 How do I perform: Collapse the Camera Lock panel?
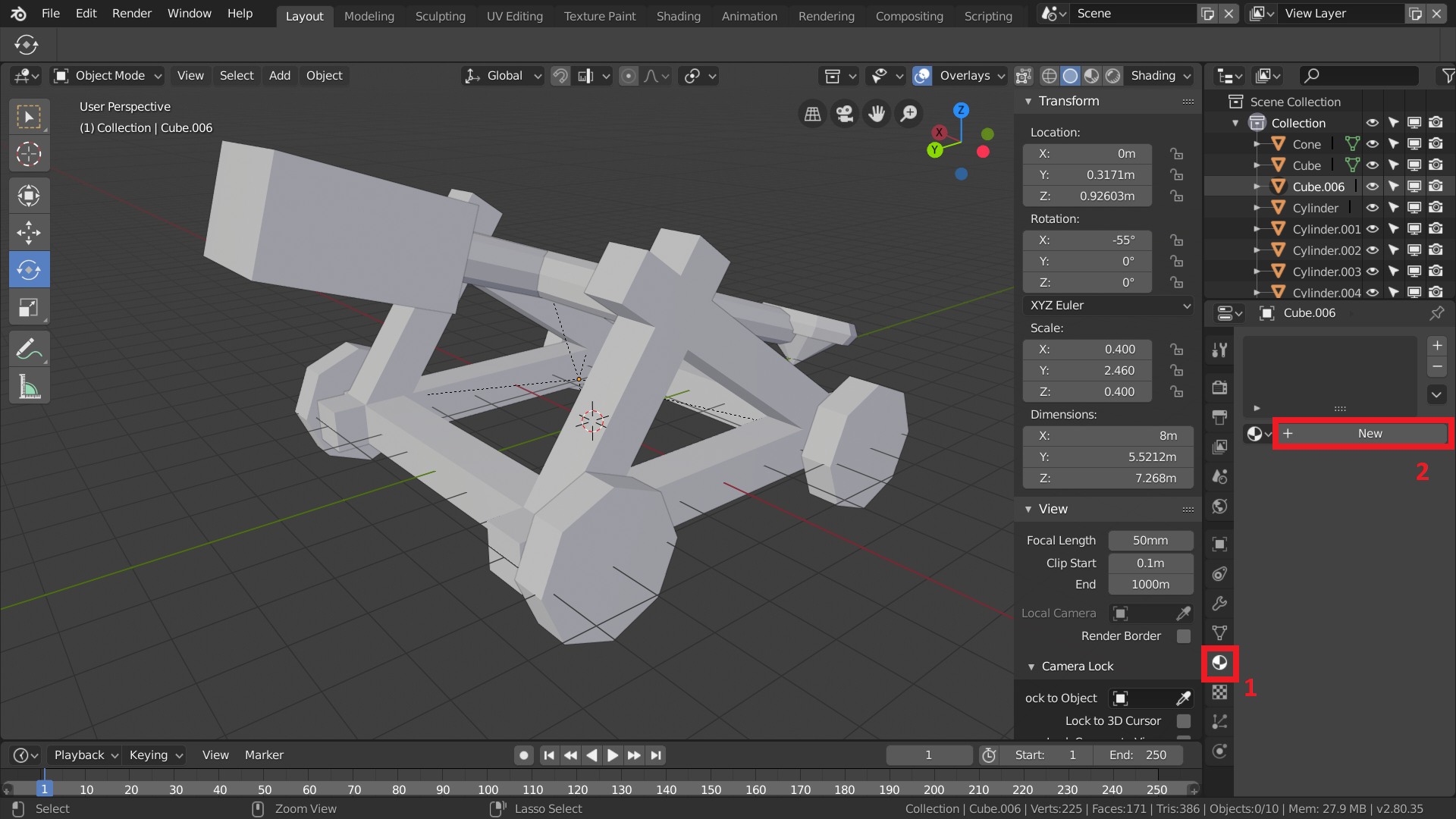[x=1031, y=667]
